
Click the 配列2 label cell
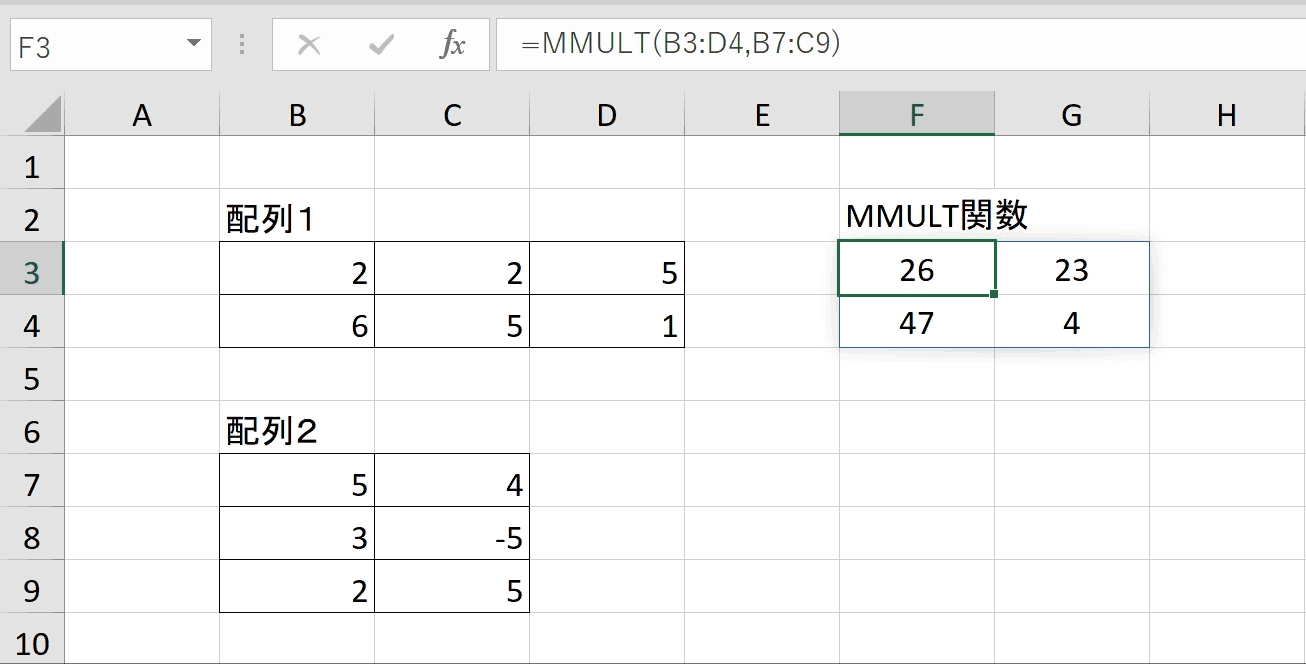click(297, 431)
